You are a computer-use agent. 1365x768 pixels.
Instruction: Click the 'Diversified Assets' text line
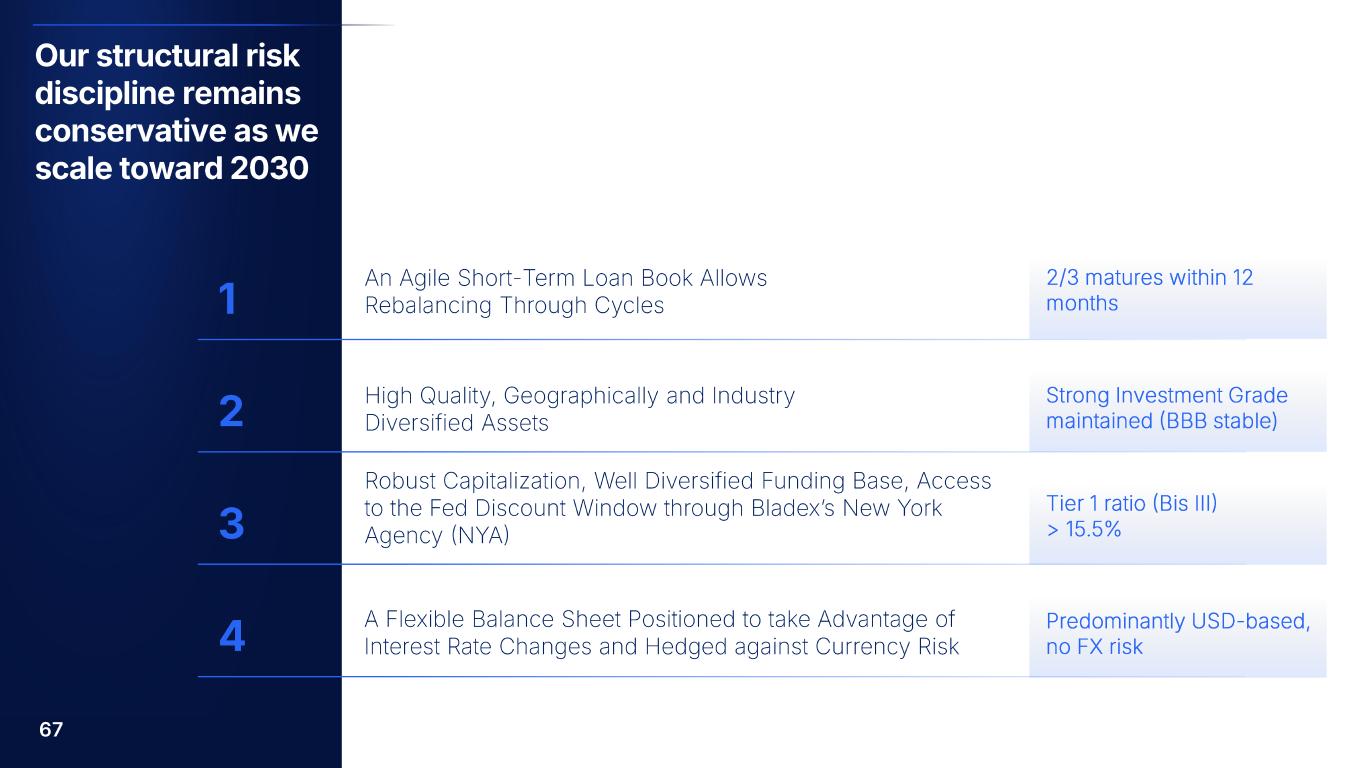(457, 423)
